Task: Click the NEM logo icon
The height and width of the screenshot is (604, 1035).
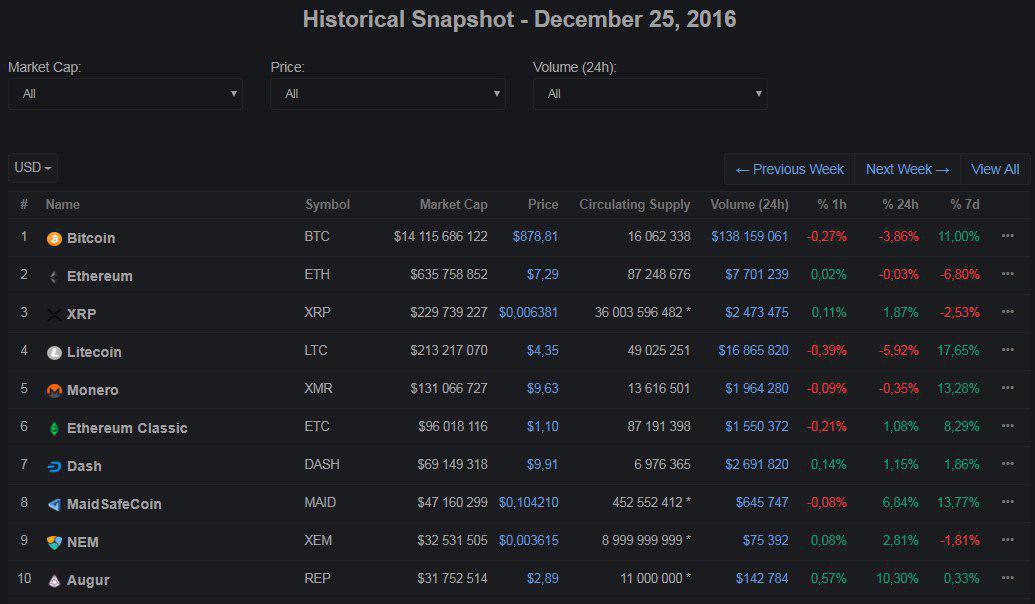Action: click(54, 543)
